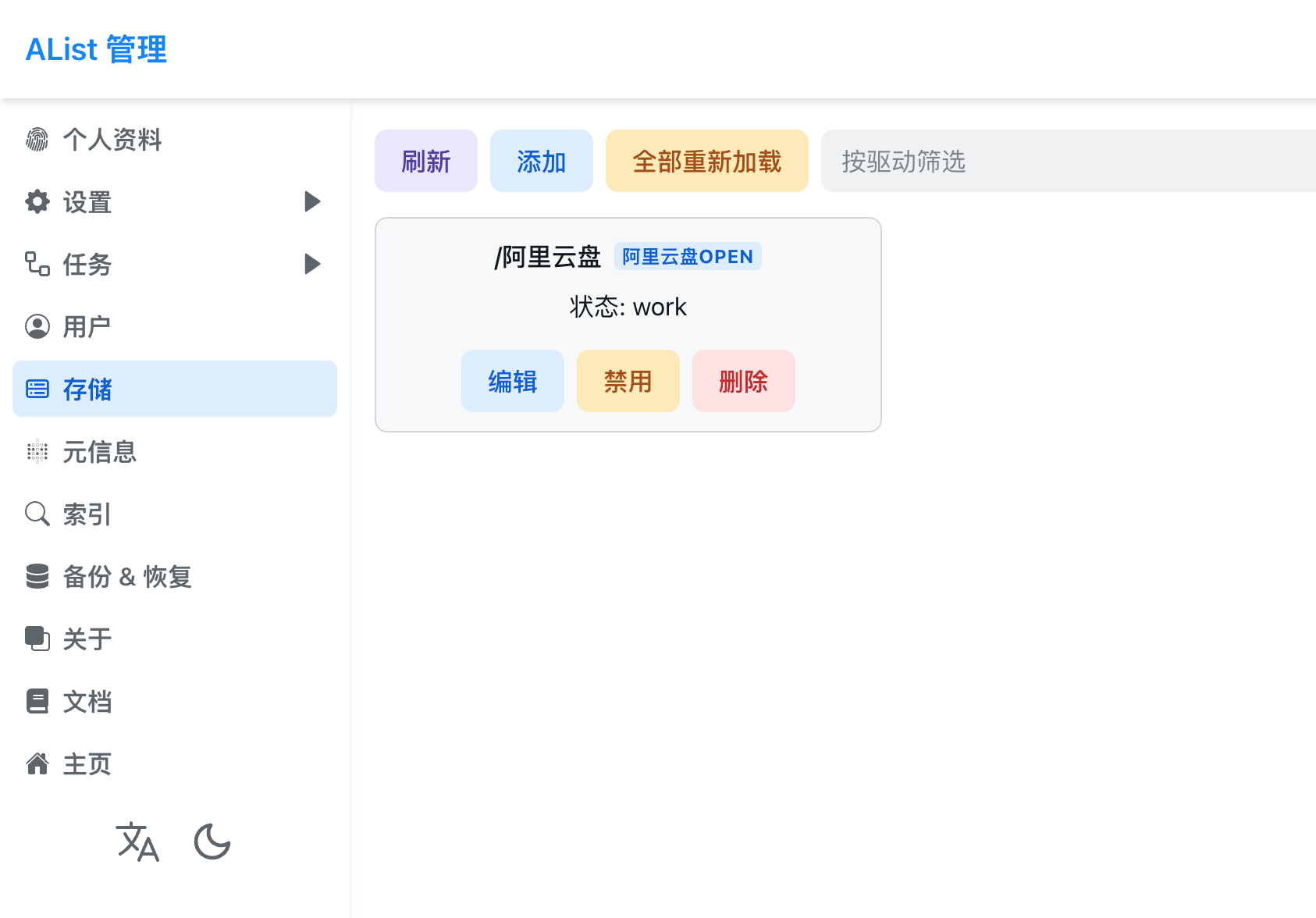Go to 主页 from sidebar

tap(175, 763)
